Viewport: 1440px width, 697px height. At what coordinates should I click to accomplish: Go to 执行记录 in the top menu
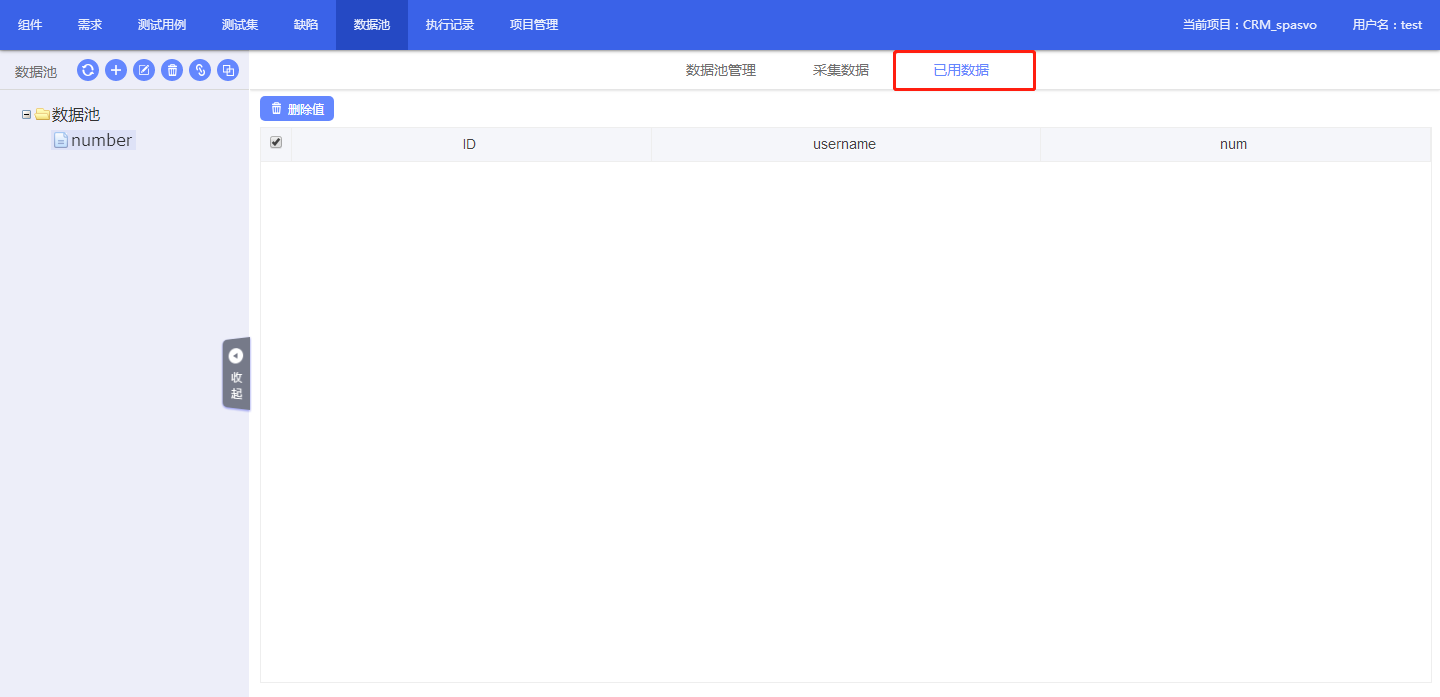[449, 25]
